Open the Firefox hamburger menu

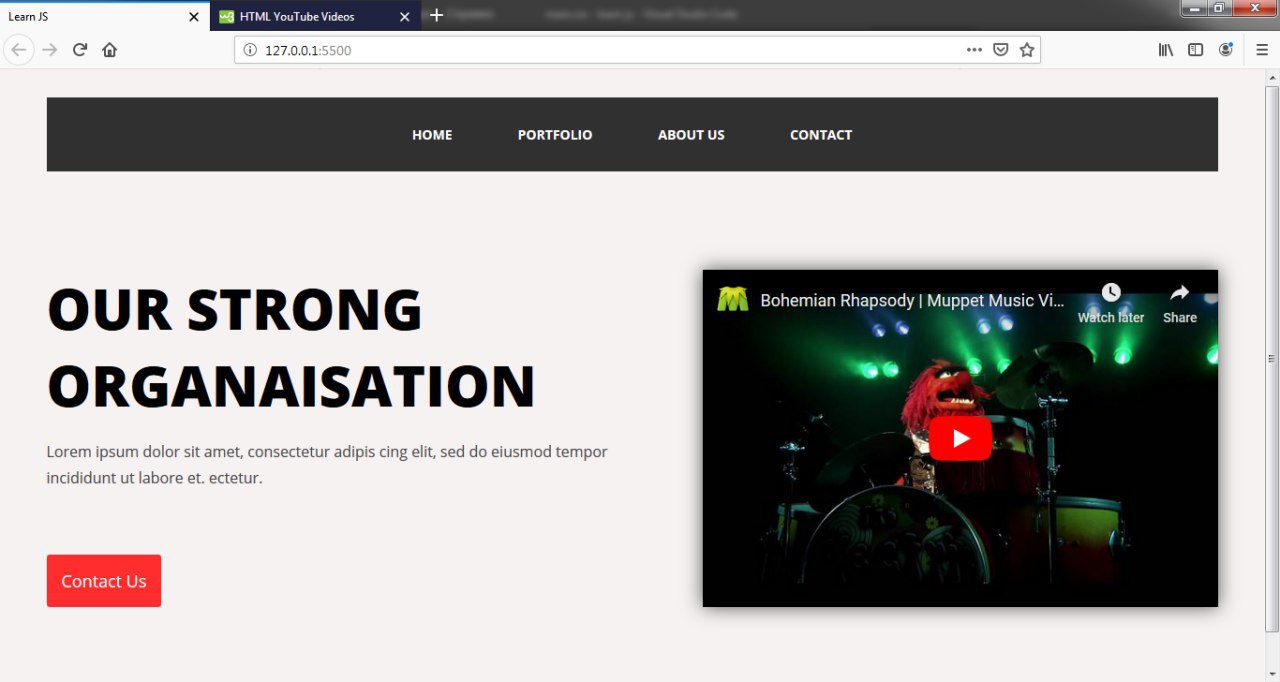click(x=1262, y=50)
